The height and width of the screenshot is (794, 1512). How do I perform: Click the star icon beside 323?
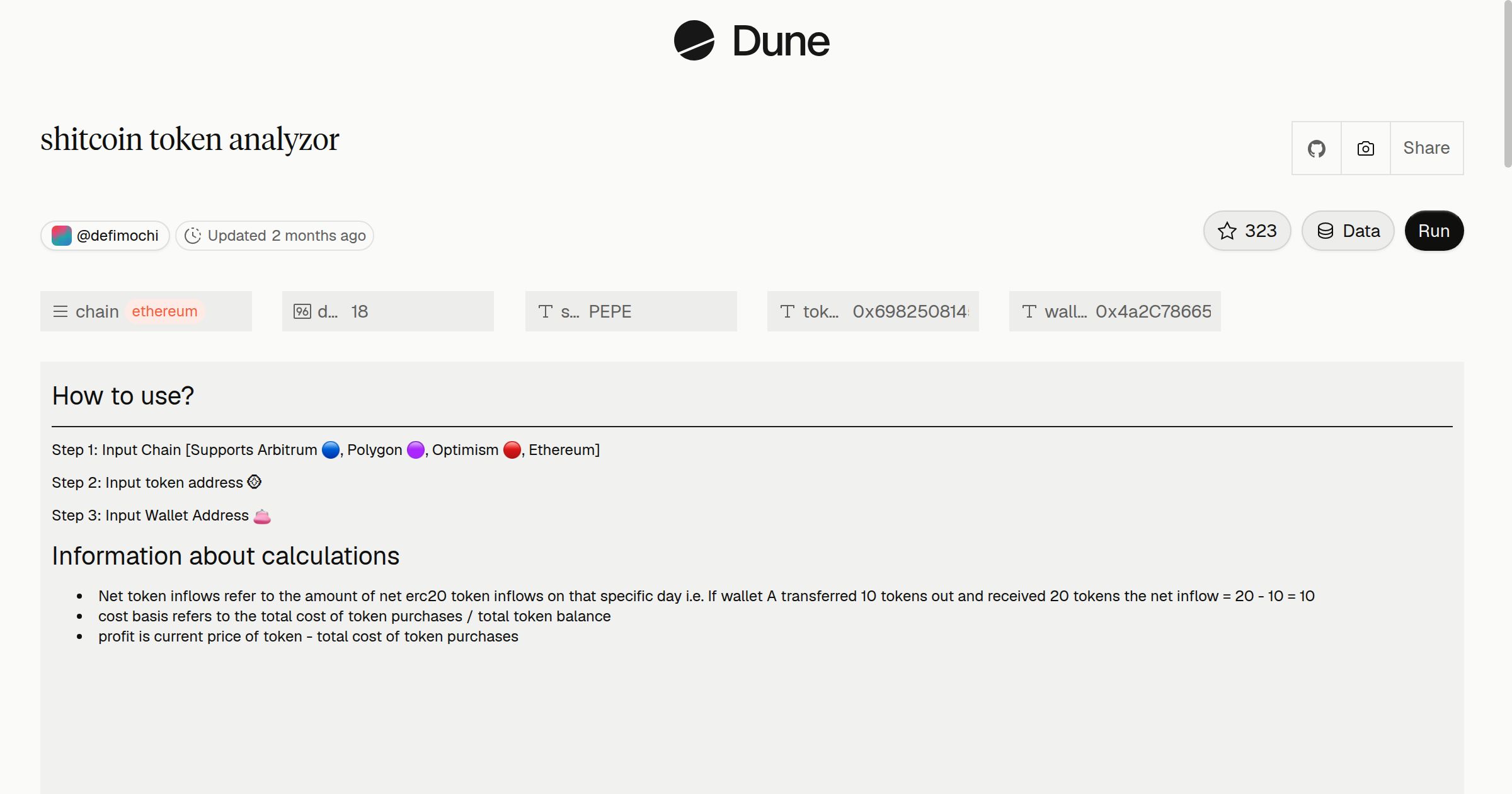[x=1227, y=231]
